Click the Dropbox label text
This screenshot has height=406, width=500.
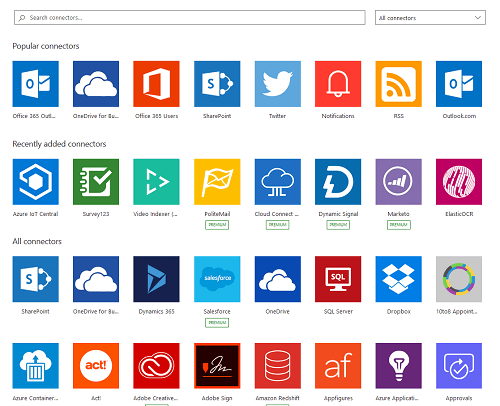click(399, 311)
